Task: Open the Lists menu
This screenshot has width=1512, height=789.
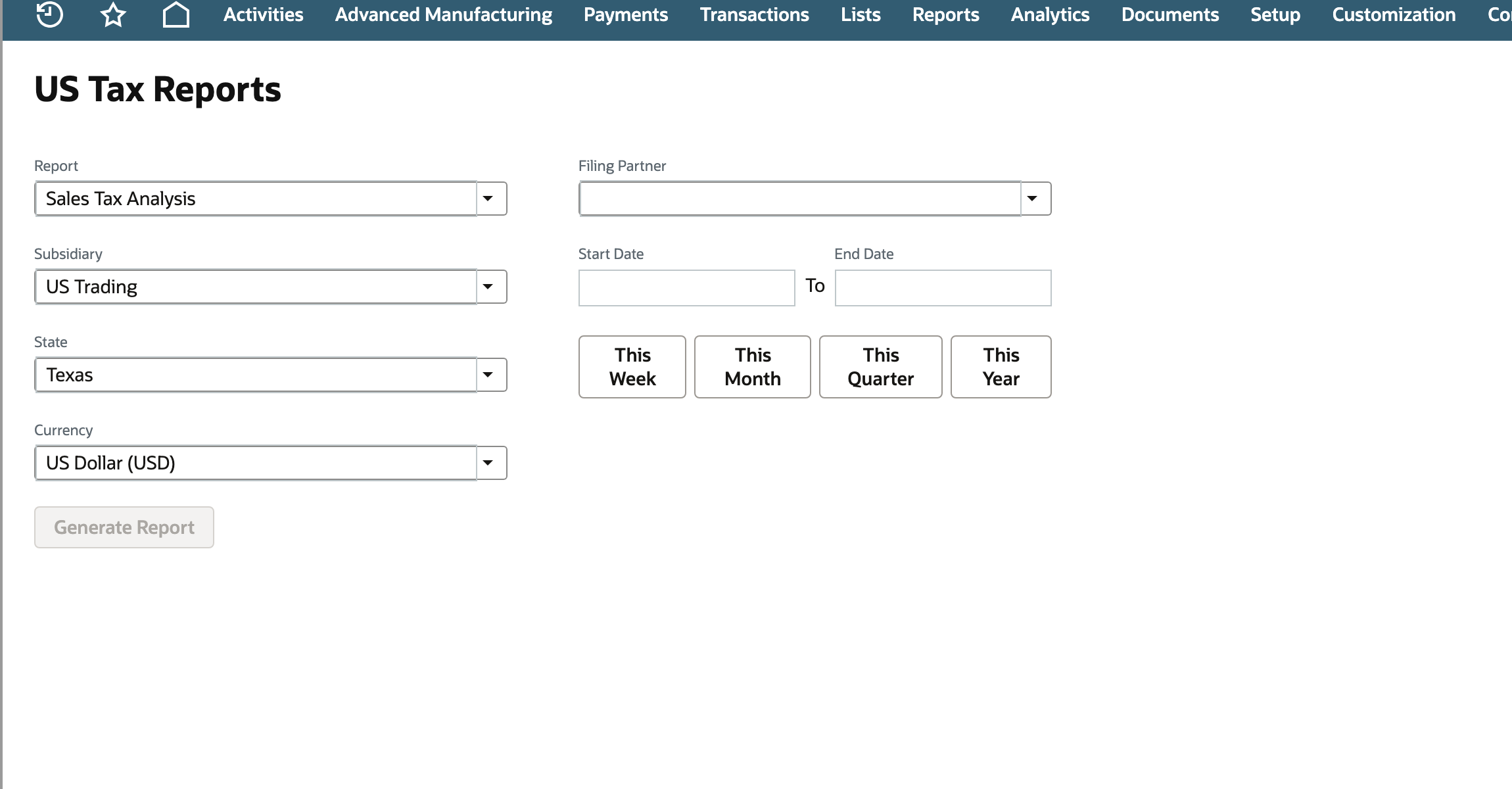Action: (861, 14)
